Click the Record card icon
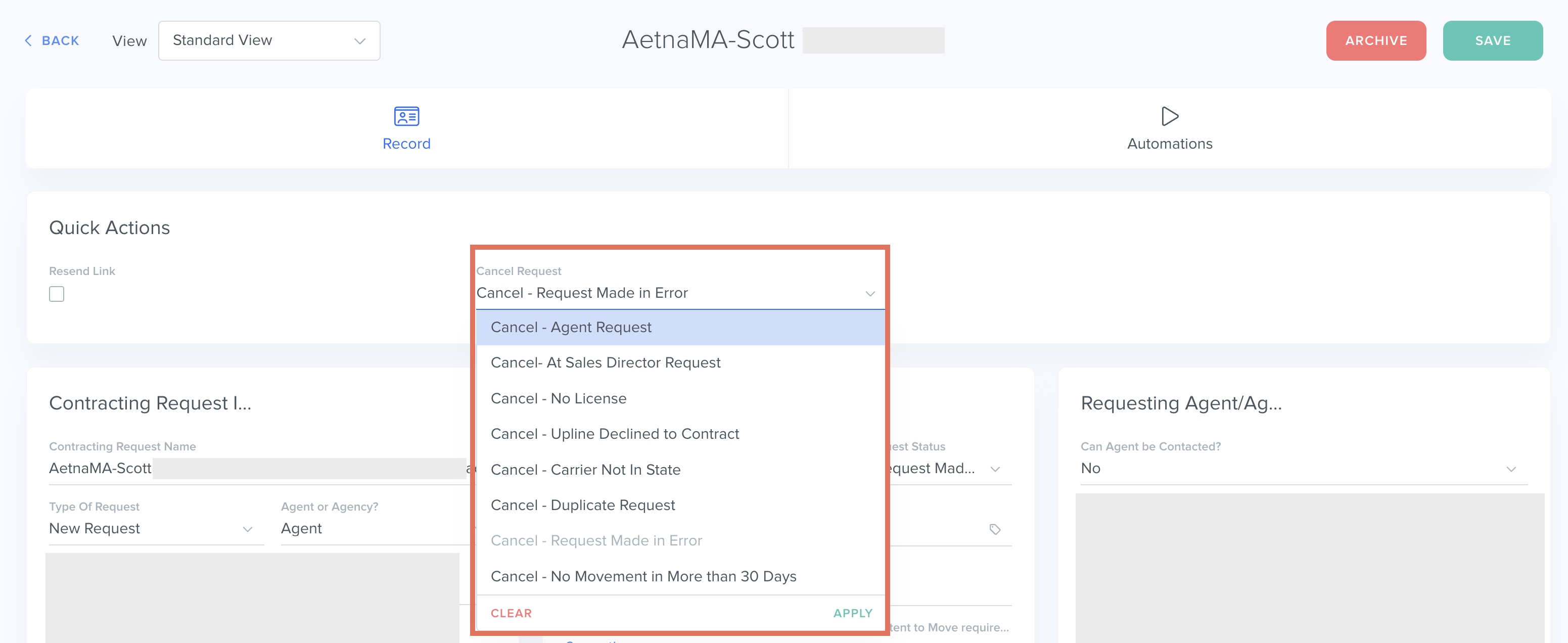 [x=406, y=116]
